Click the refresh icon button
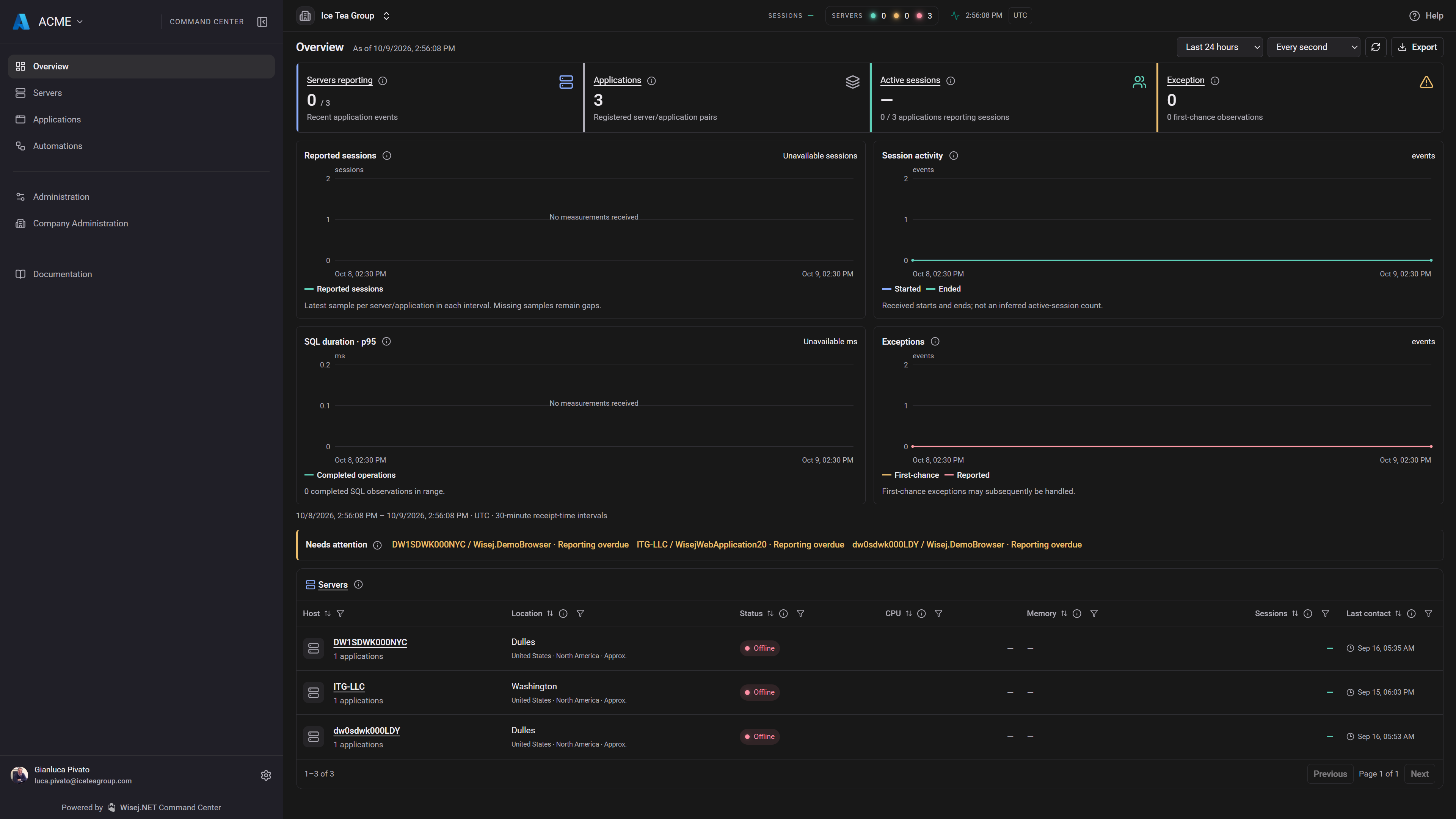Image resolution: width=1456 pixels, height=819 pixels. [1376, 47]
